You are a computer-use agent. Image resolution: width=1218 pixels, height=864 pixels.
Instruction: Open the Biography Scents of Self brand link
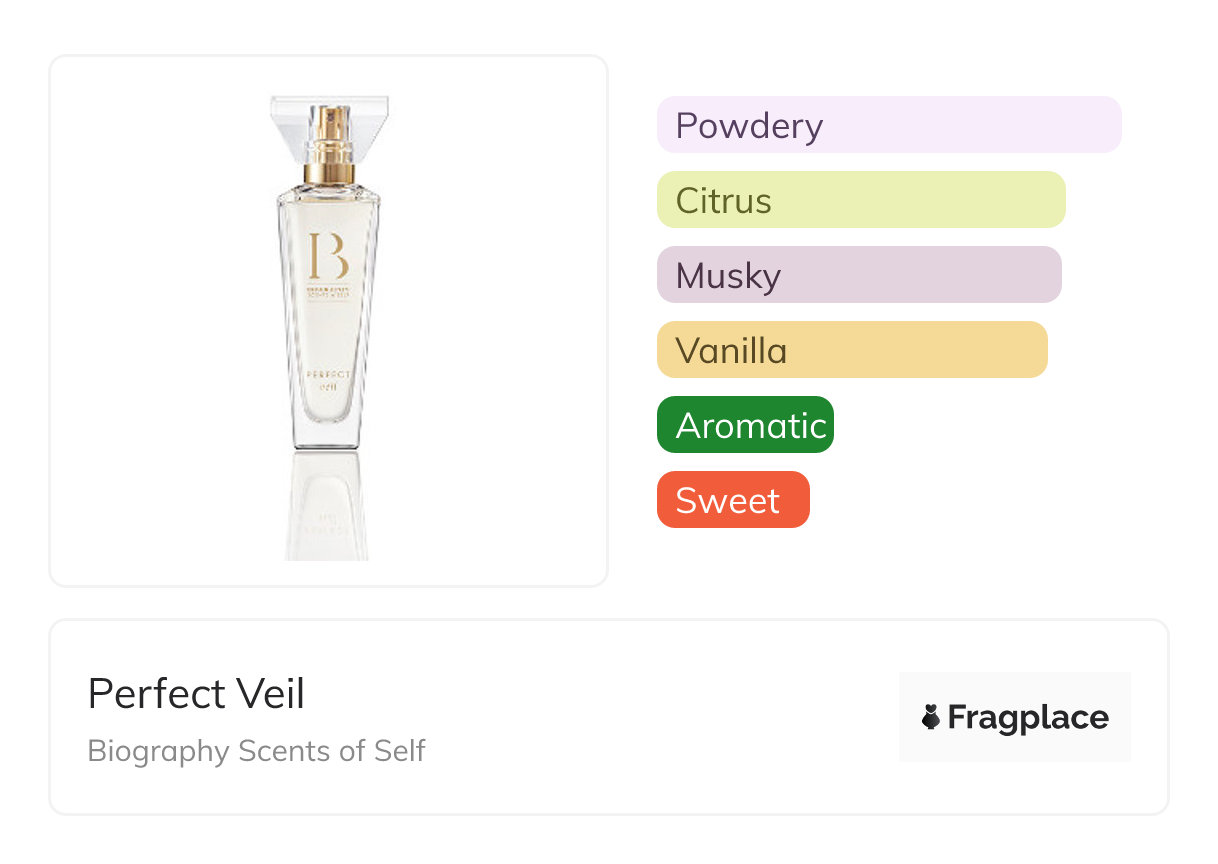256,750
